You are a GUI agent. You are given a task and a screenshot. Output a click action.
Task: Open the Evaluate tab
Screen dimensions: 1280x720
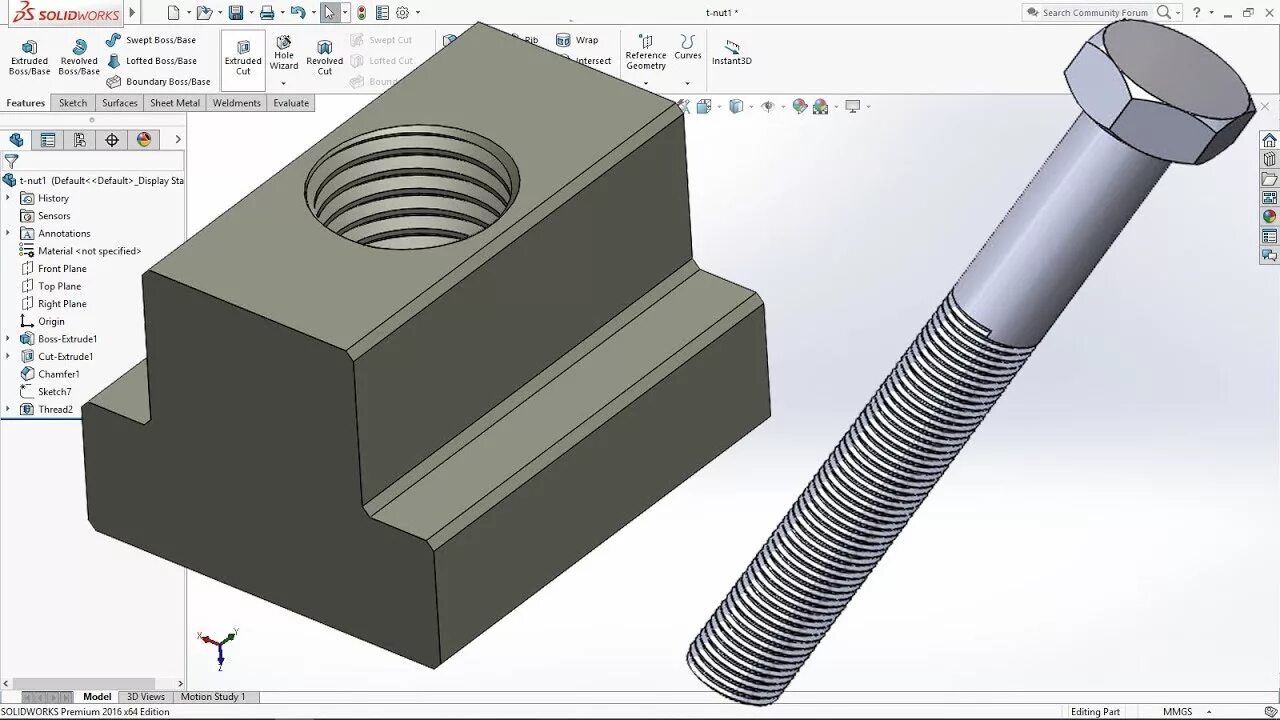[291, 103]
